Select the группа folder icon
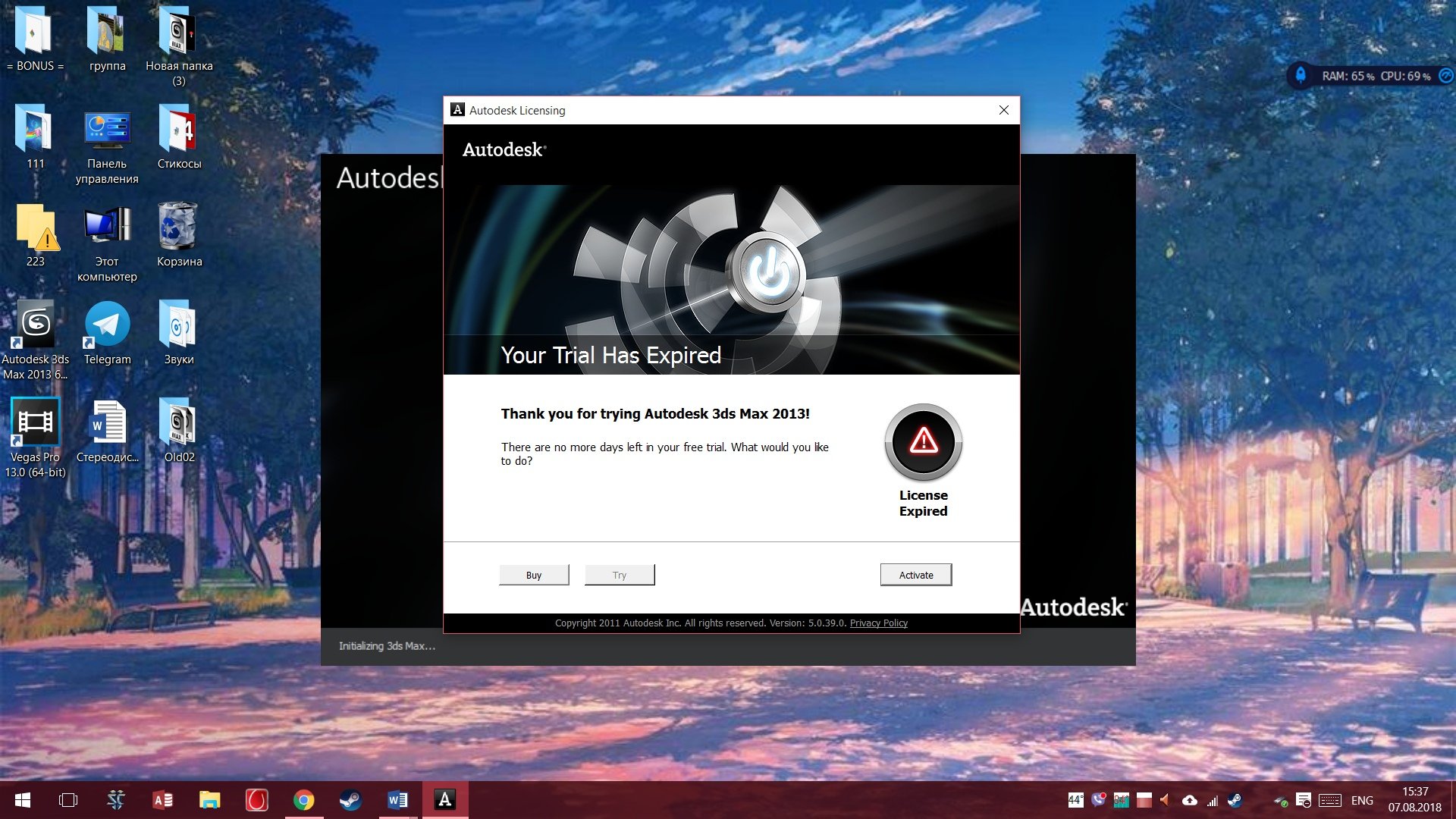The height and width of the screenshot is (819, 1456). click(x=107, y=39)
